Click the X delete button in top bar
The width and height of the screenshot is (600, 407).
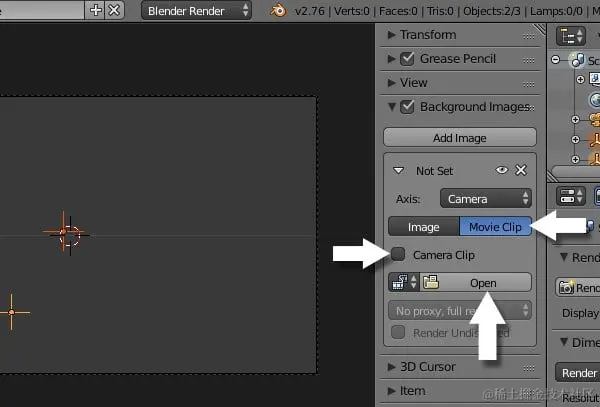tap(114, 10)
